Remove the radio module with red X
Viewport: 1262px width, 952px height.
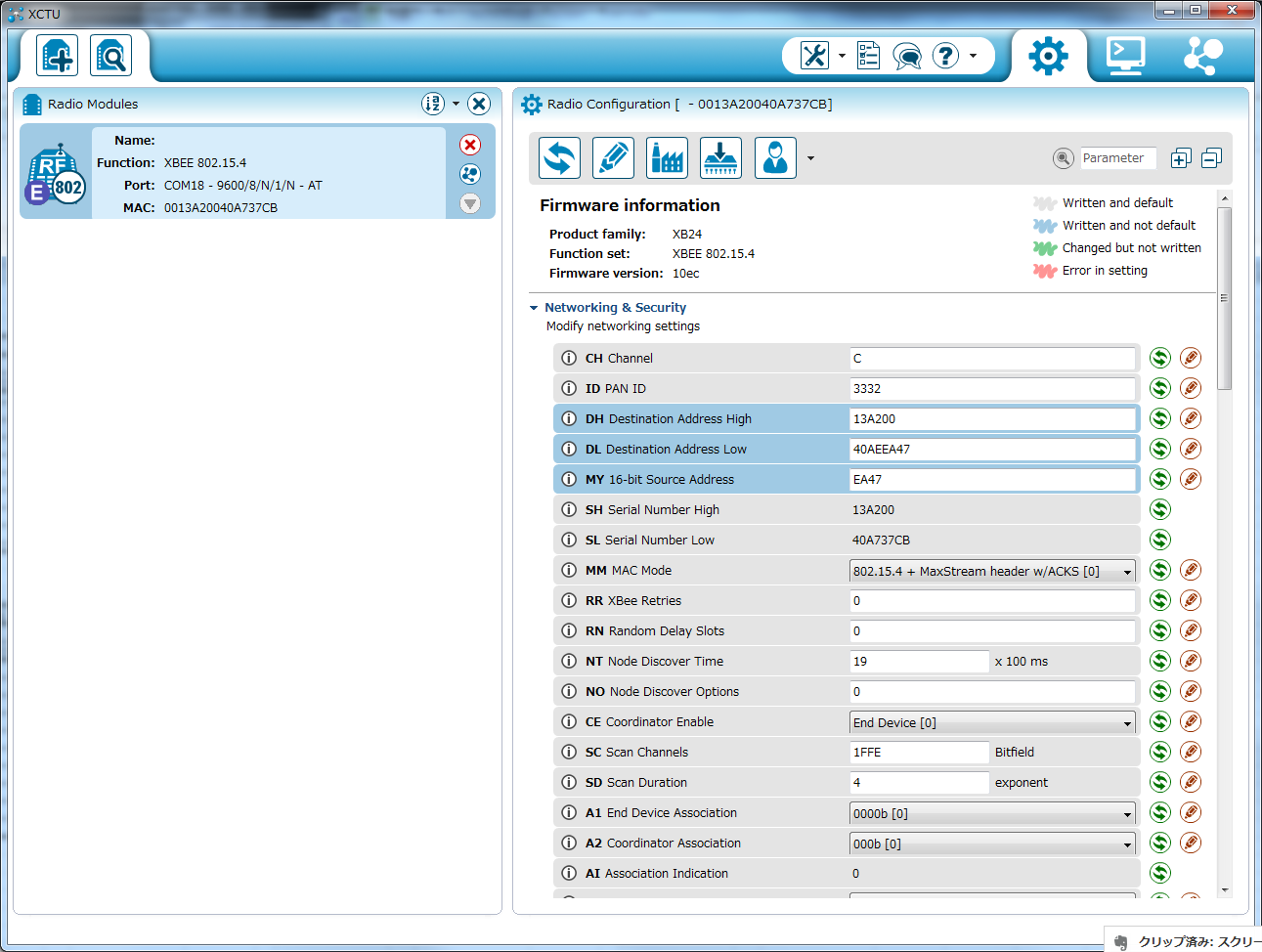pos(470,145)
